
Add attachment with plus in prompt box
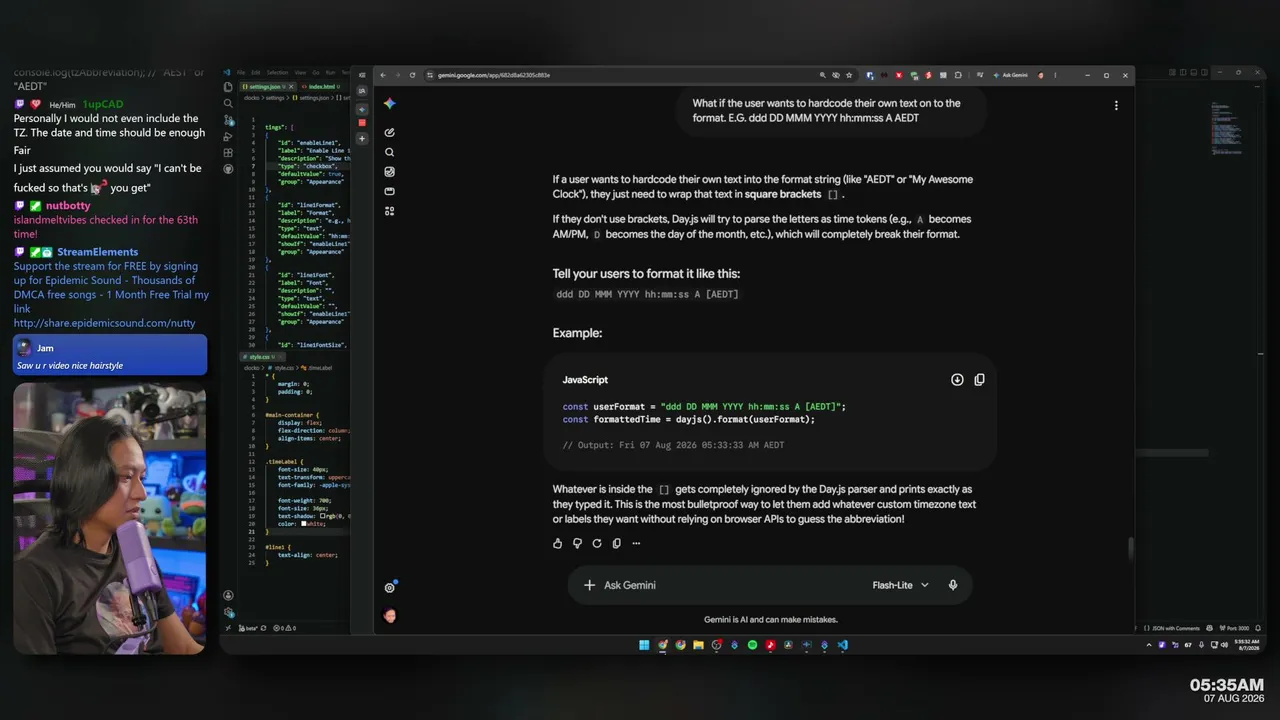(x=589, y=585)
